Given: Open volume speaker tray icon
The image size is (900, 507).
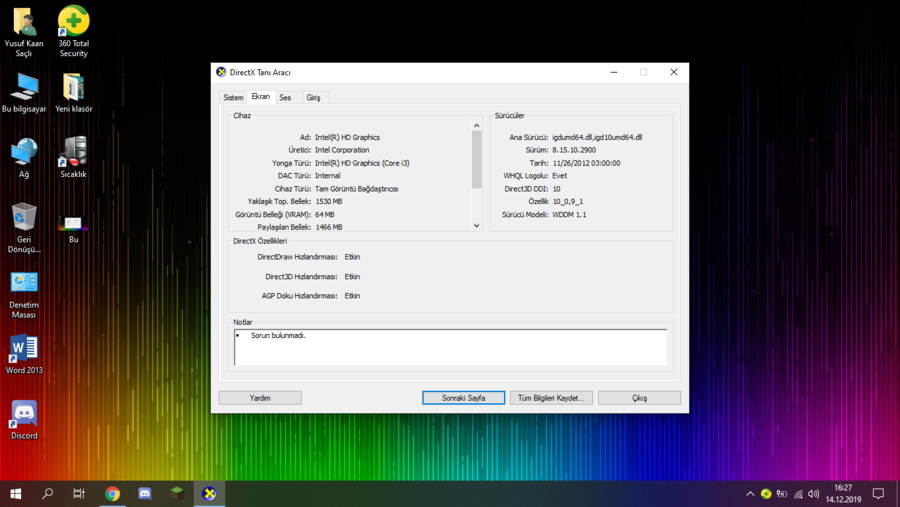Looking at the screenshot, I should [813, 494].
